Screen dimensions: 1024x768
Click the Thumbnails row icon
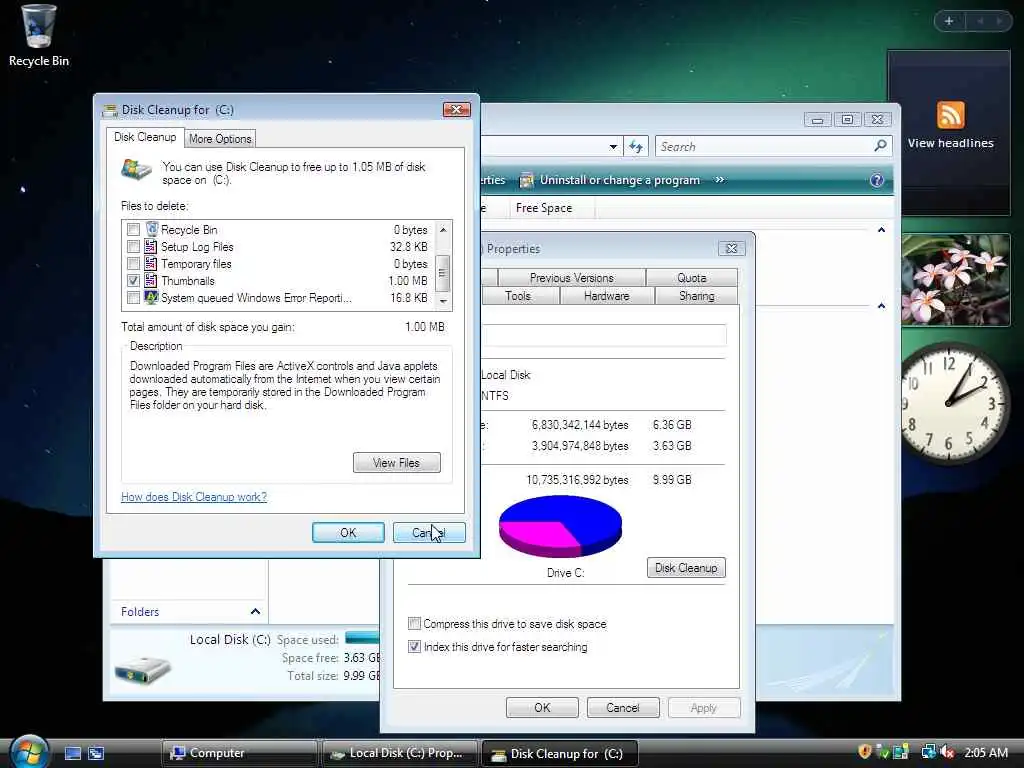coord(151,280)
